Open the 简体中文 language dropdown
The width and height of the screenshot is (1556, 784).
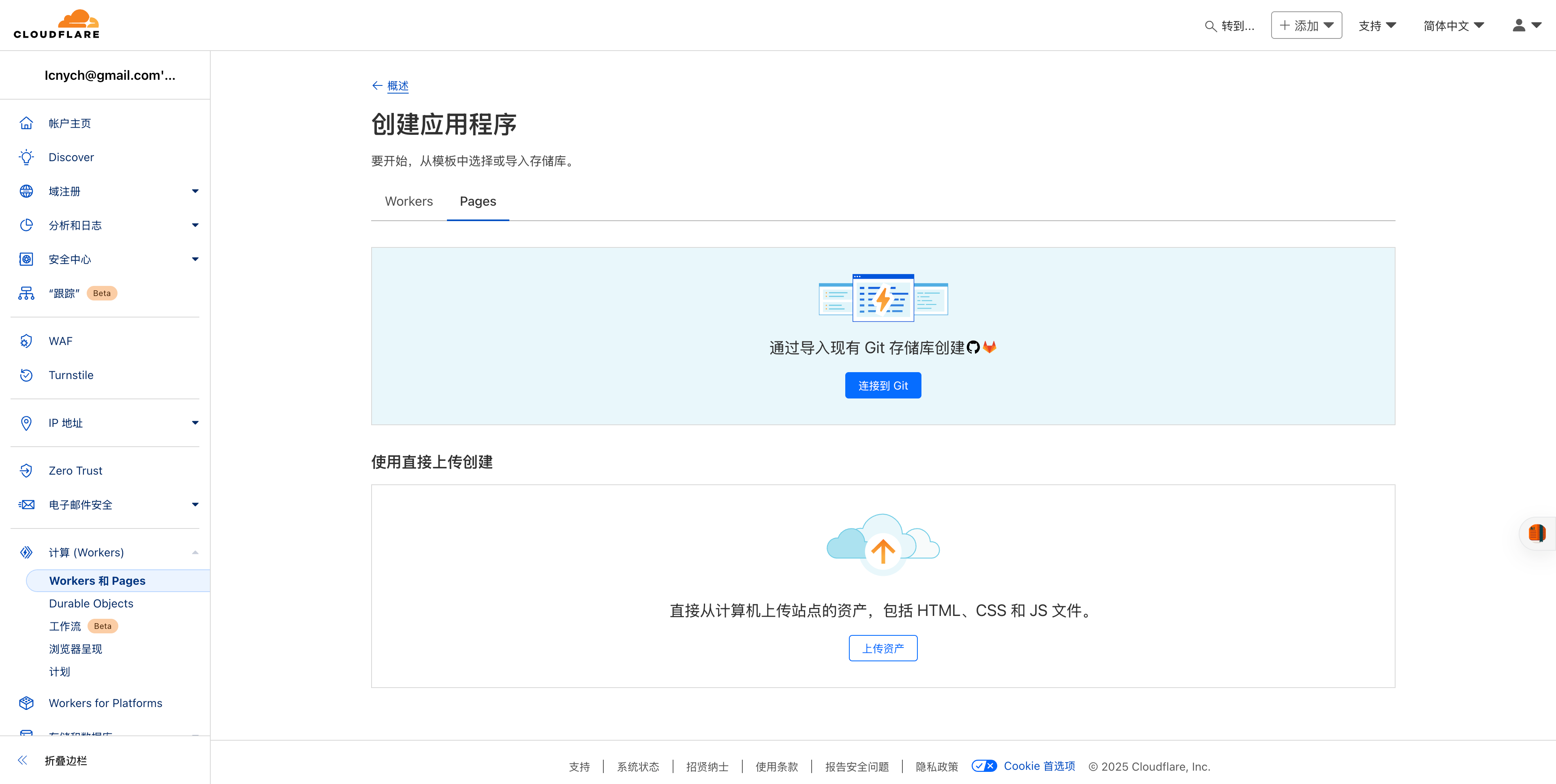point(1453,26)
